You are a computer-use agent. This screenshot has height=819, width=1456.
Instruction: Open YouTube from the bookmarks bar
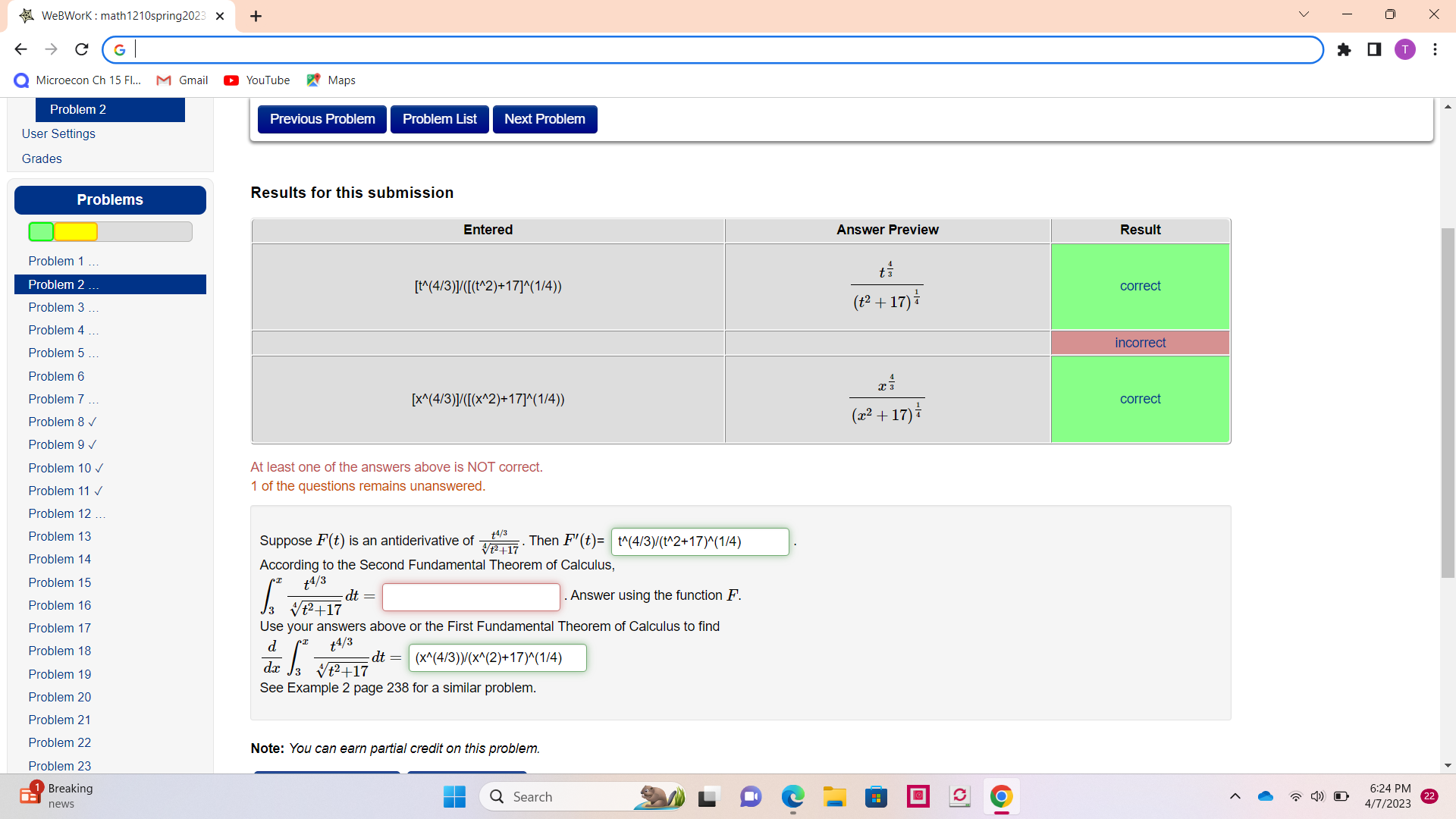tap(256, 80)
